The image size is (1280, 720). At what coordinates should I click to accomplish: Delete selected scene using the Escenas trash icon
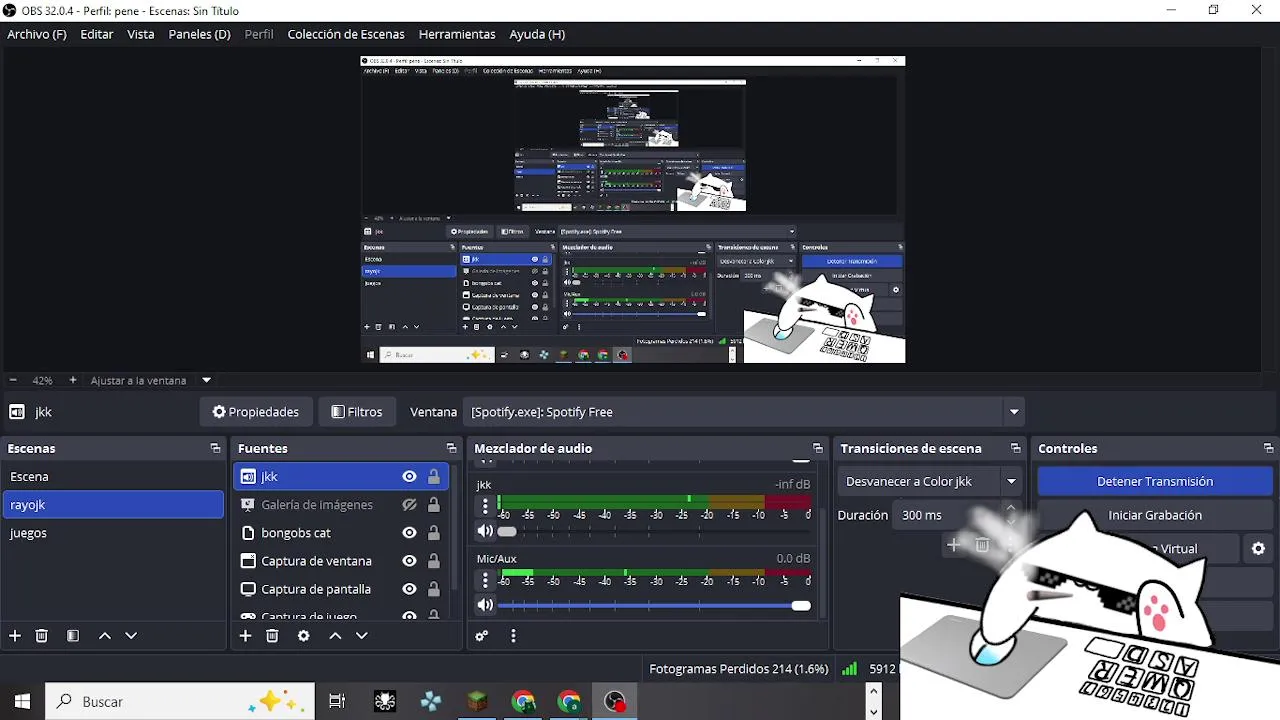(x=42, y=636)
